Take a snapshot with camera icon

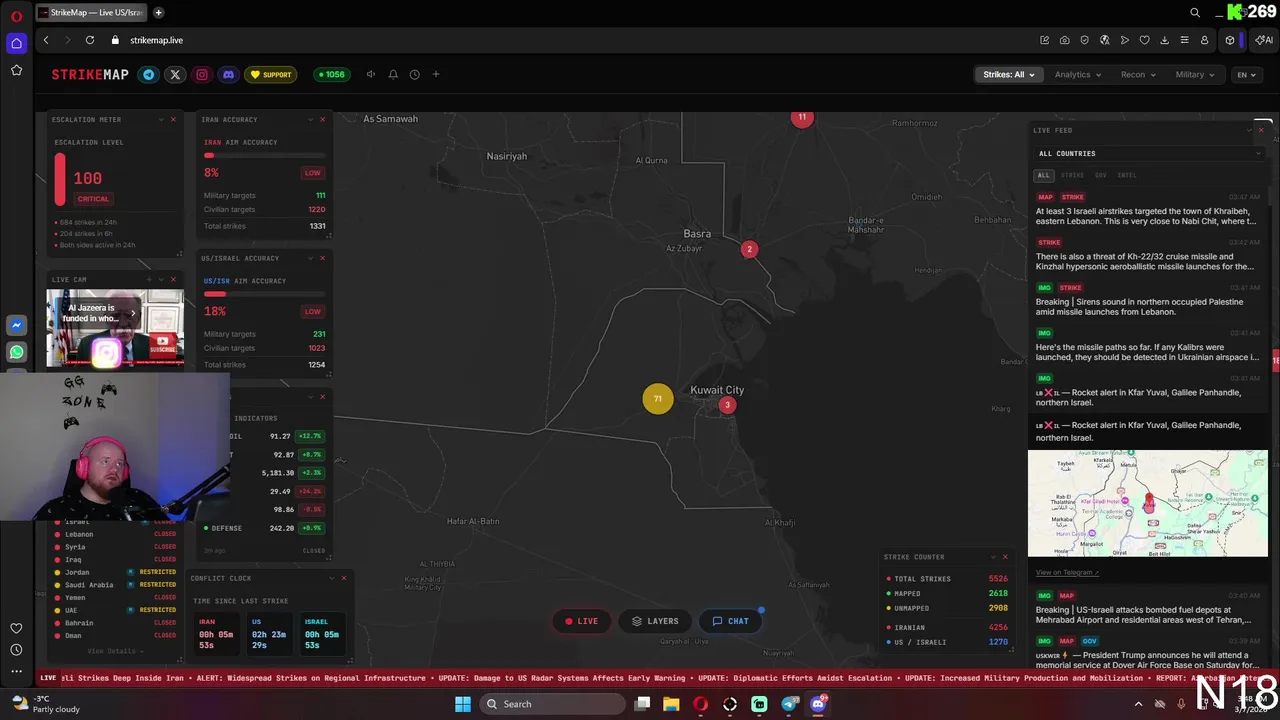point(1064,40)
